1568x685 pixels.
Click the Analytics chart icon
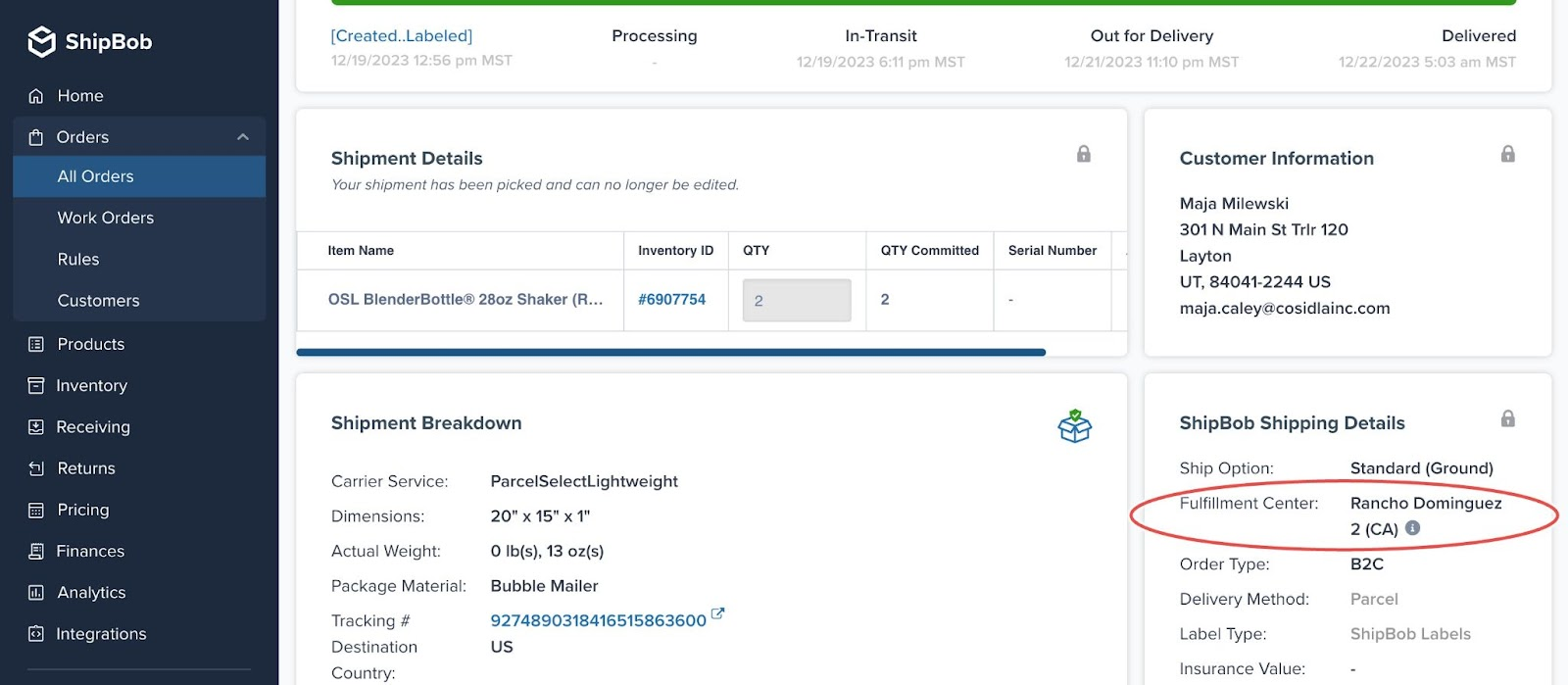coord(36,593)
